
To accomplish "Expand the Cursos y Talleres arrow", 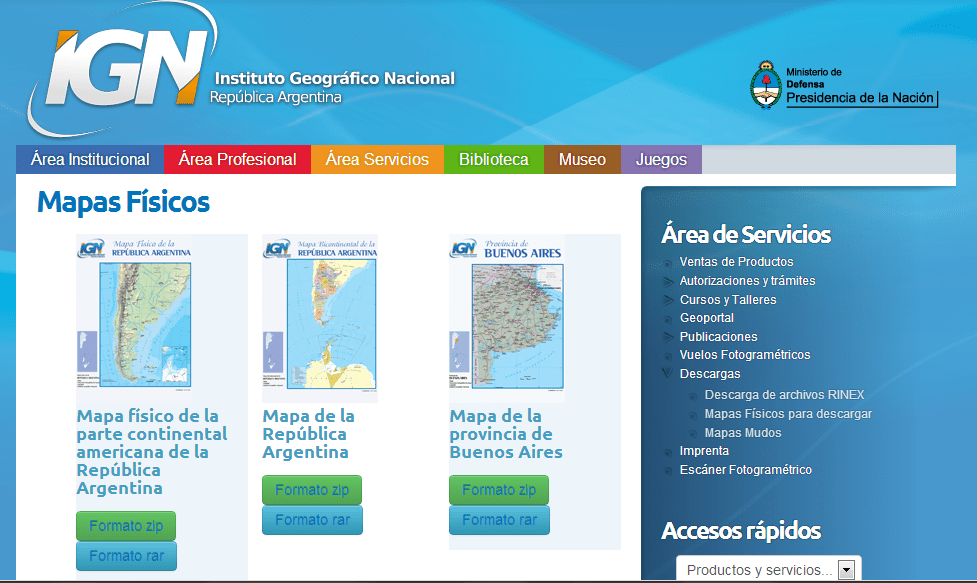I will (668, 298).
